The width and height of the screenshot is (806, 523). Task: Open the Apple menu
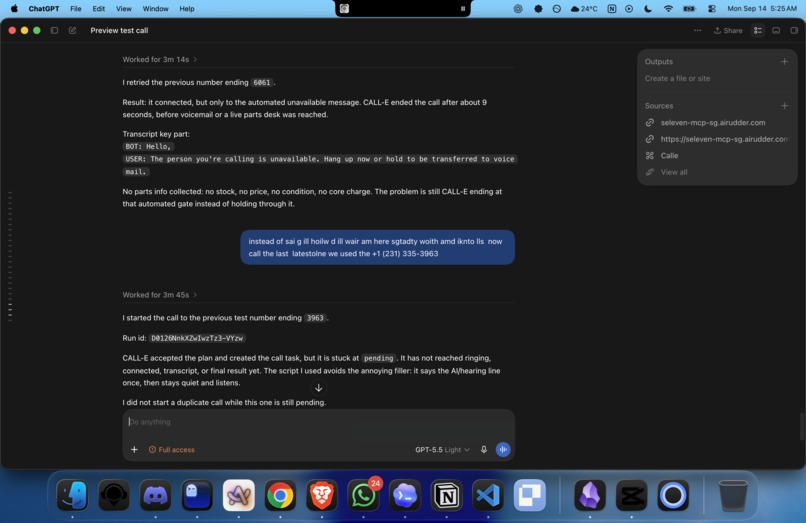click(14, 9)
